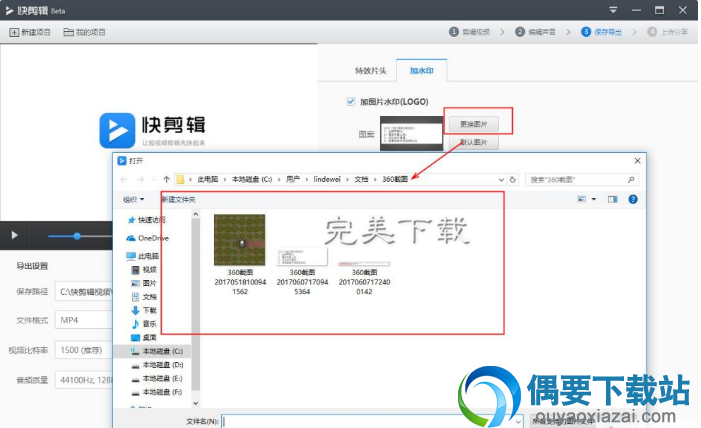701x428 pixels.
Task: Open the 文件格式 MP4 dropdown
Action: pyautogui.click(x=84, y=320)
